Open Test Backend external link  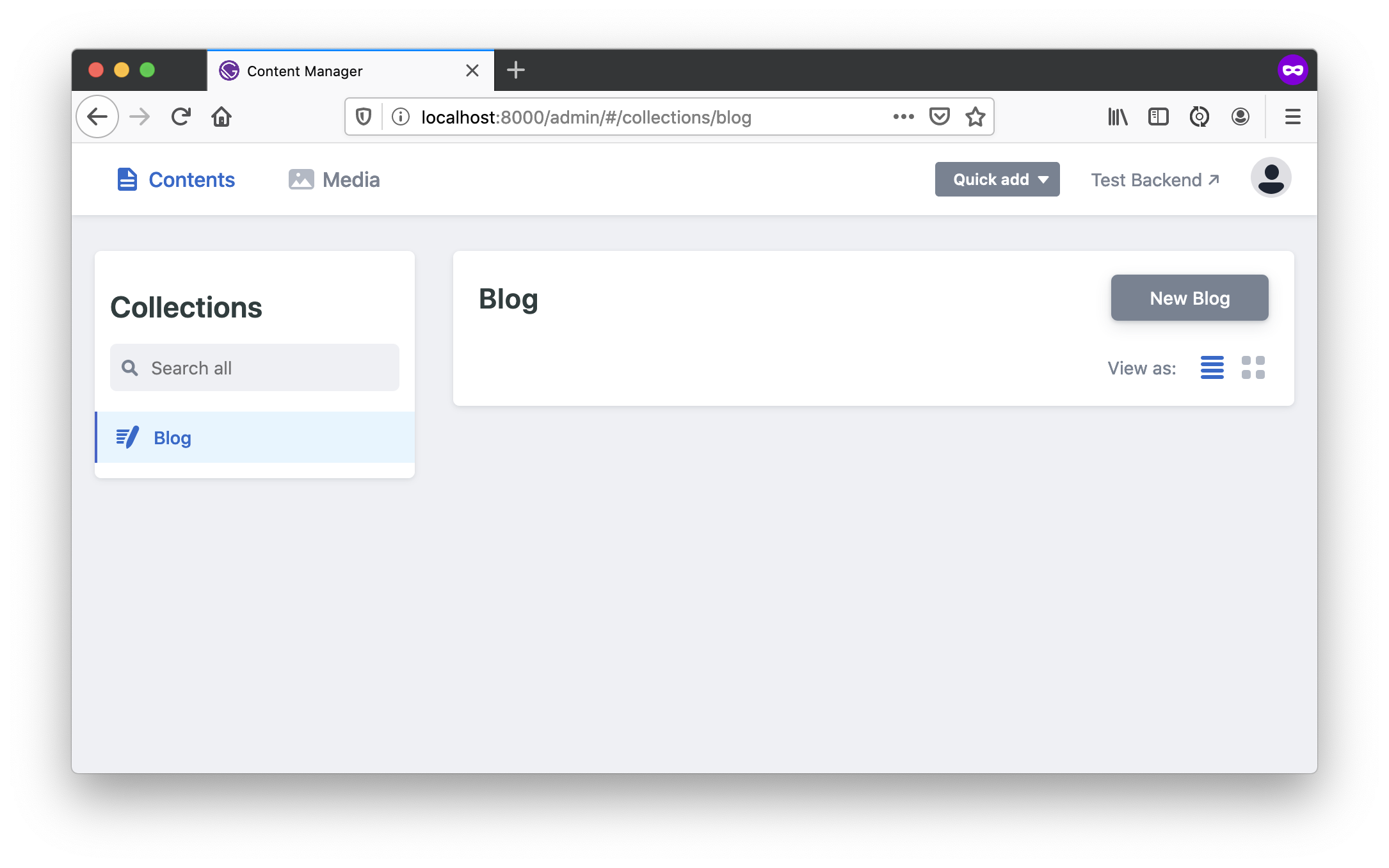(x=1156, y=179)
